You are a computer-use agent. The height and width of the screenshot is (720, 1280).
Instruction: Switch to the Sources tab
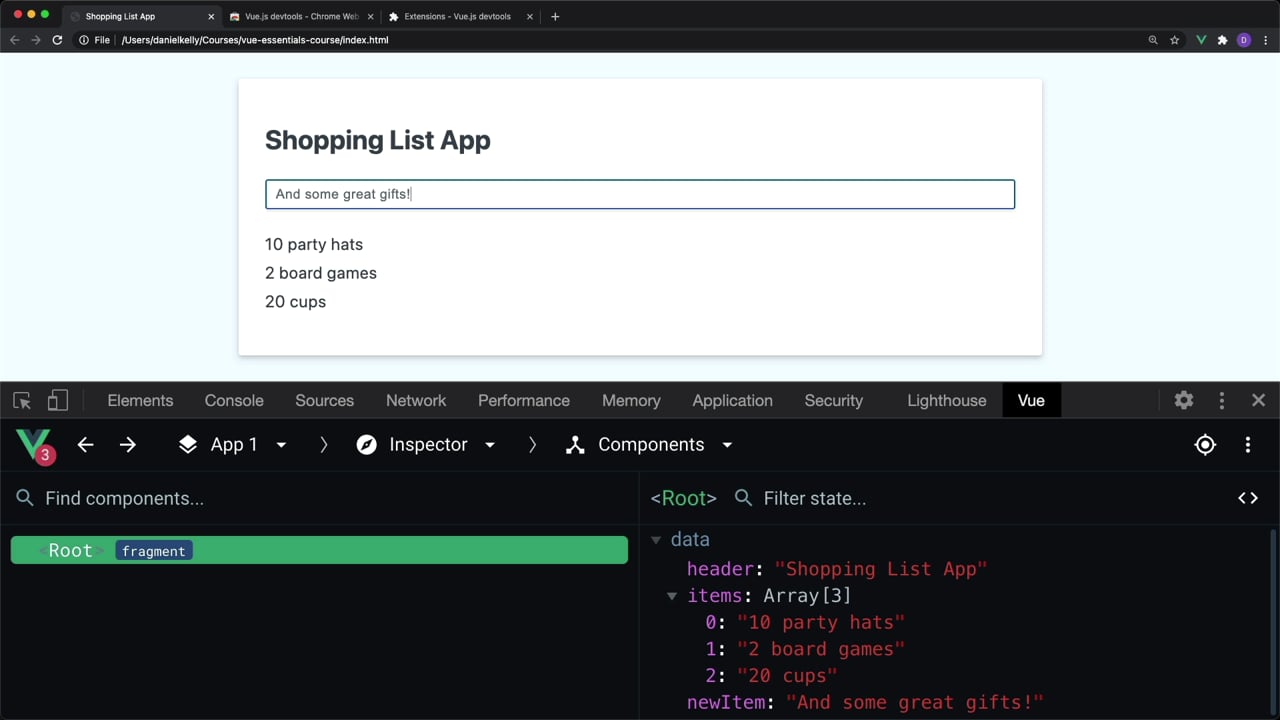pyautogui.click(x=324, y=400)
